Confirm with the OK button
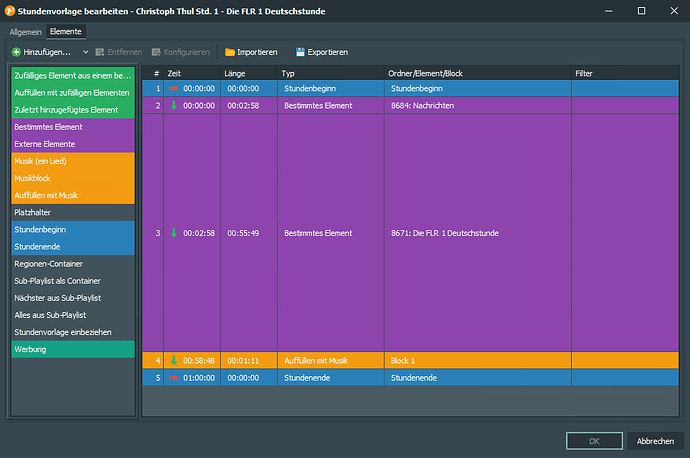This screenshot has height=458, width=690. (594, 441)
